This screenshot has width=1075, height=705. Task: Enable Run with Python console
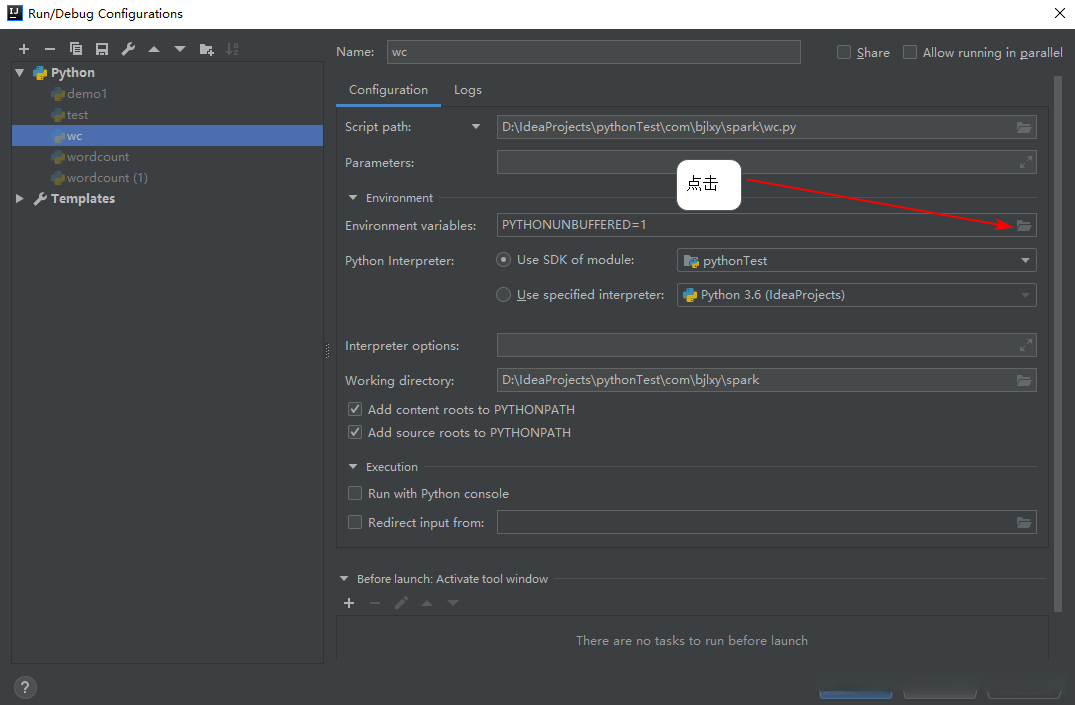[x=355, y=493]
